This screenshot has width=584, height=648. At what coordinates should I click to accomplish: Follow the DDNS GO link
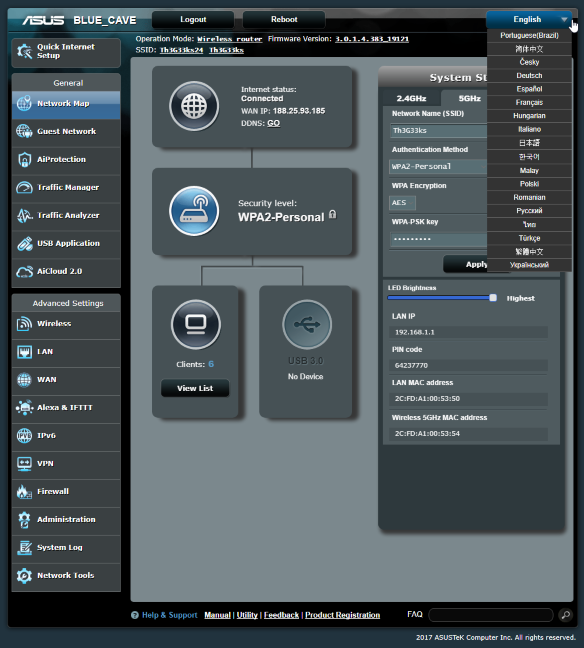click(x=273, y=123)
